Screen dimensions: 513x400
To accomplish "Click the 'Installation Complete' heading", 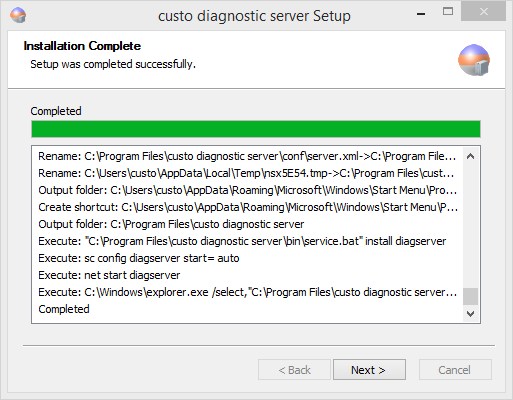I will coord(82,46).
